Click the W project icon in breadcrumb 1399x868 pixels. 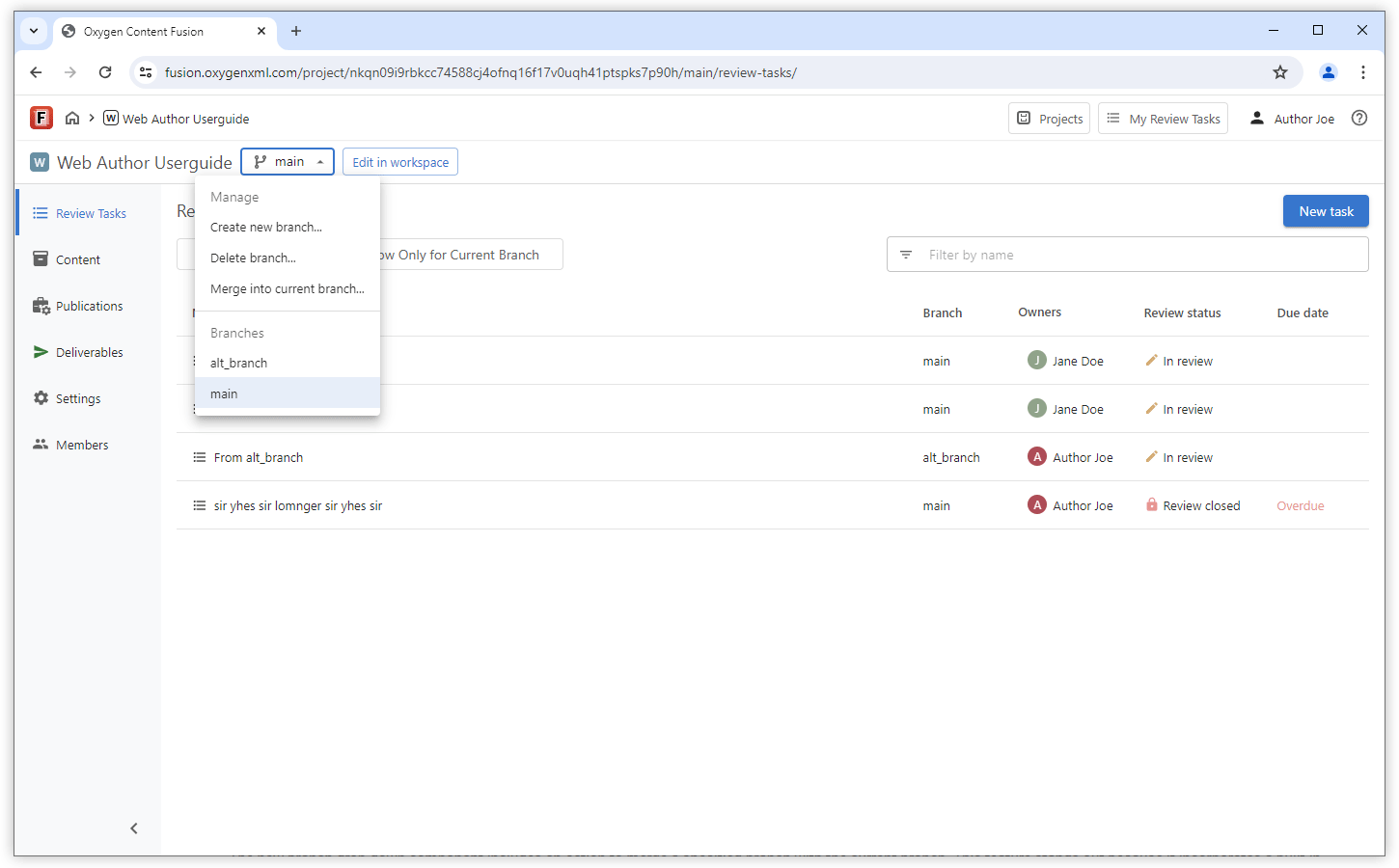(x=111, y=118)
